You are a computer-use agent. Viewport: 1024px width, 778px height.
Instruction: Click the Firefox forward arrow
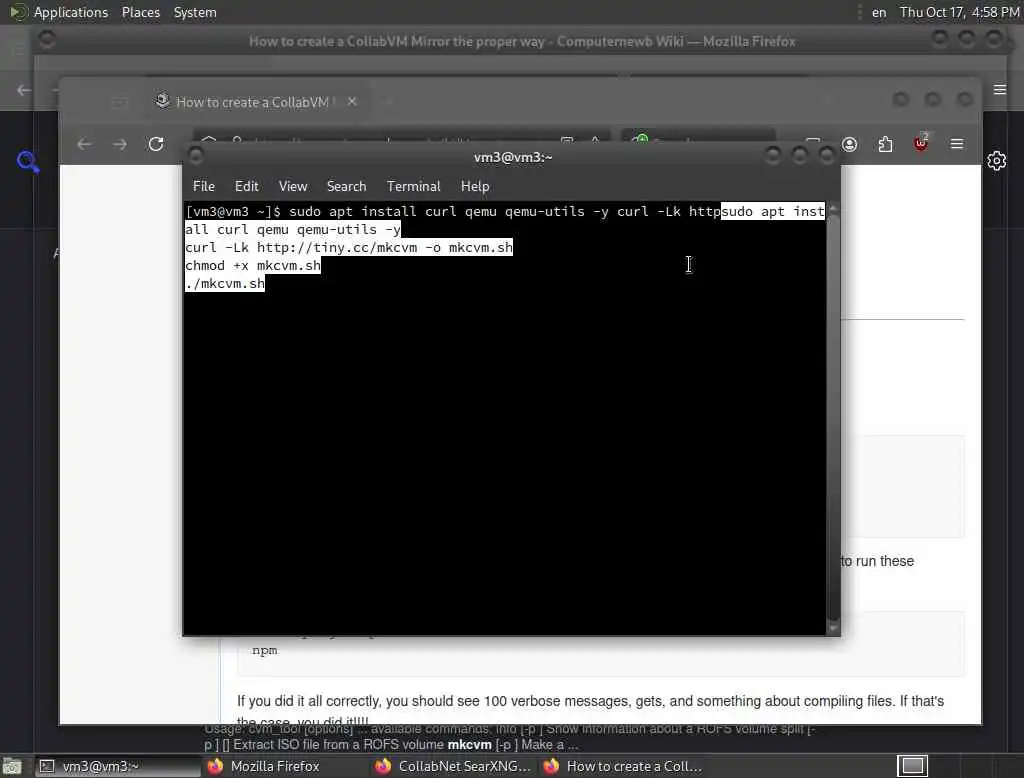pyautogui.click(x=120, y=144)
